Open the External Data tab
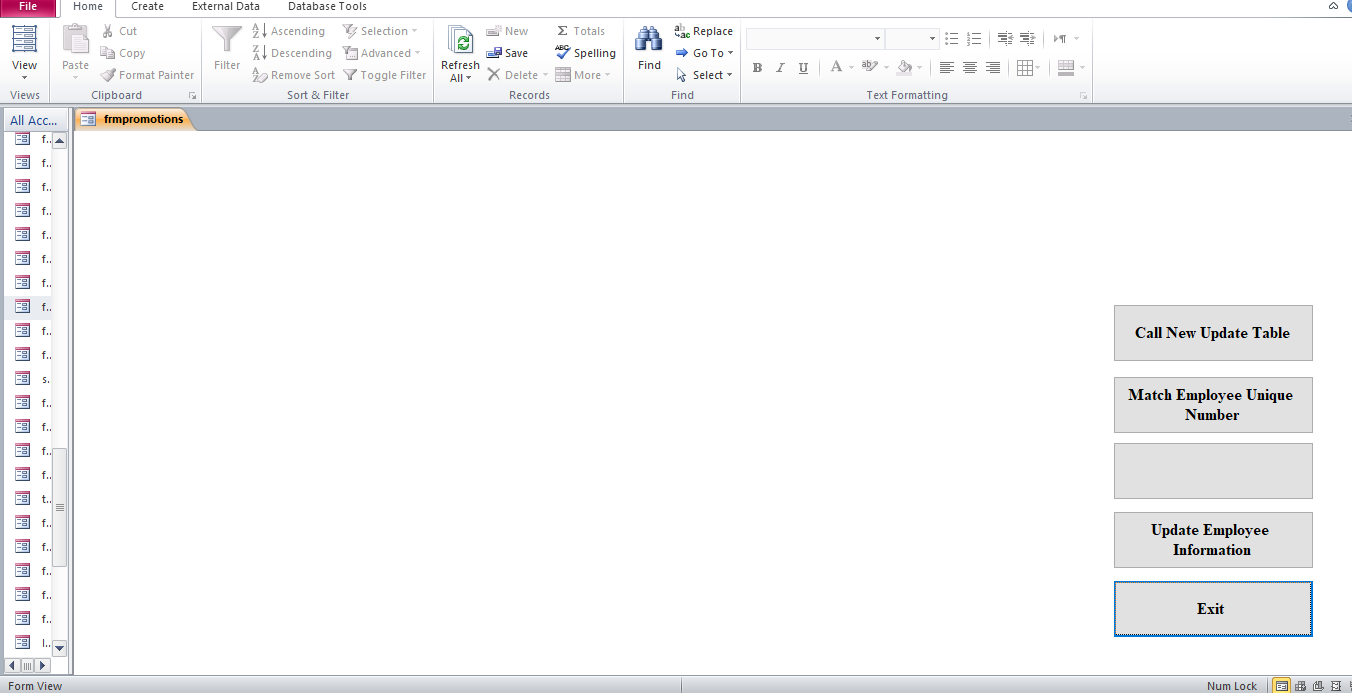This screenshot has width=1352, height=693. (x=226, y=7)
